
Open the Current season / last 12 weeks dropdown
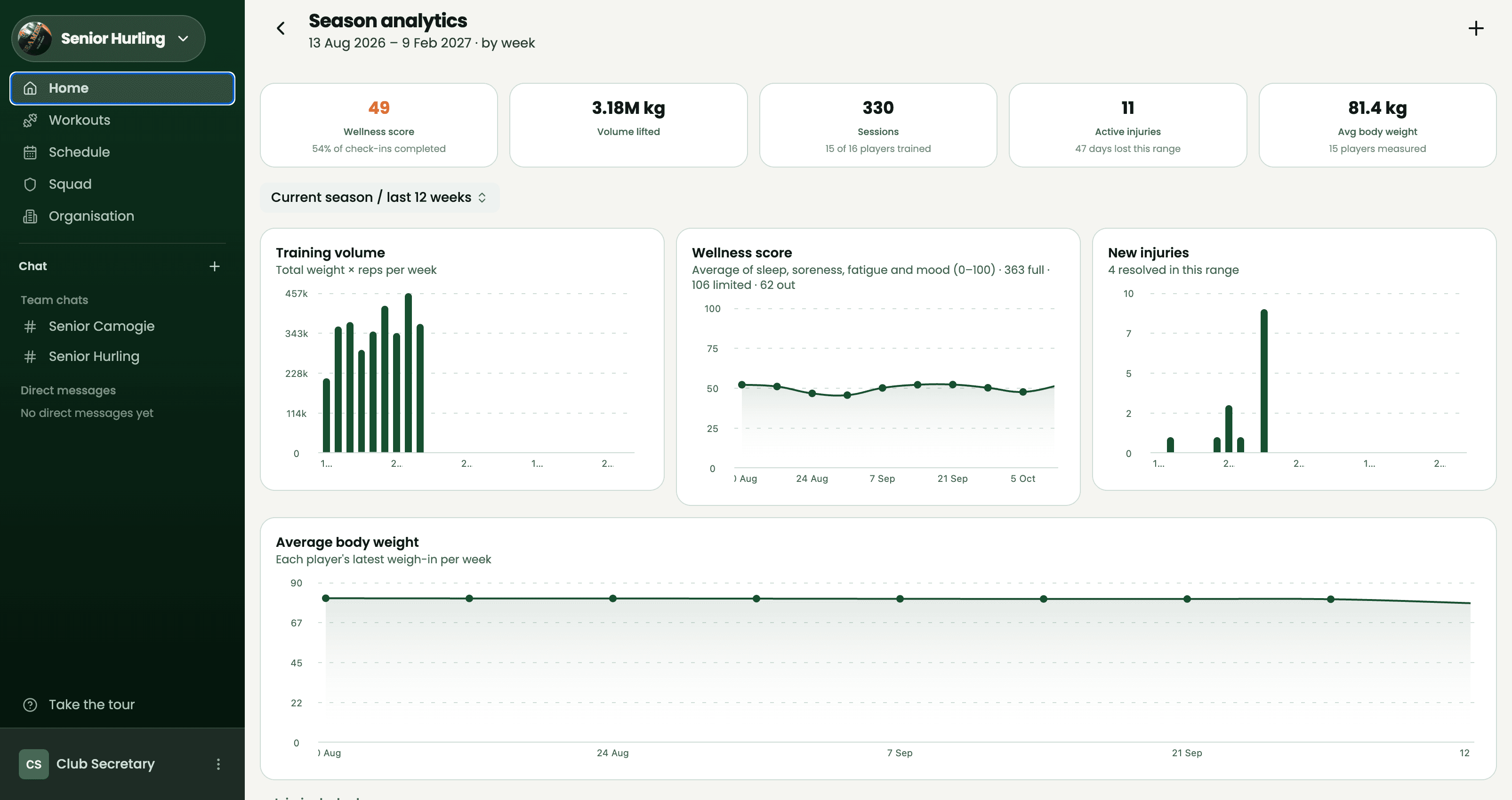379,197
